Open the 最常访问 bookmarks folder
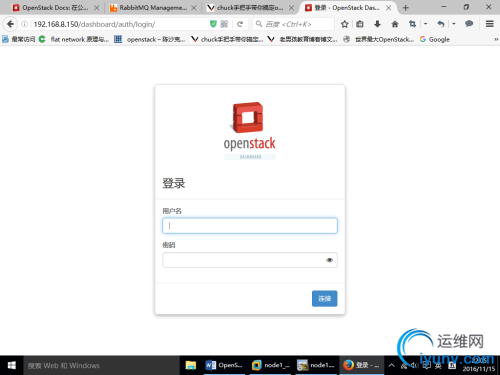 point(19,39)
